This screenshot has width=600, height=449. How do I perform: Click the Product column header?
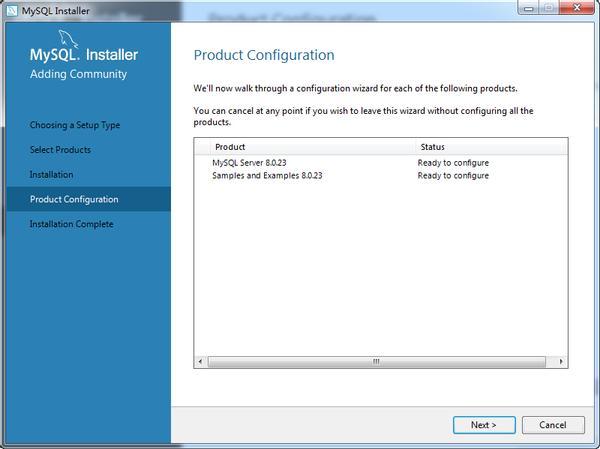click(x=313, y=147)
